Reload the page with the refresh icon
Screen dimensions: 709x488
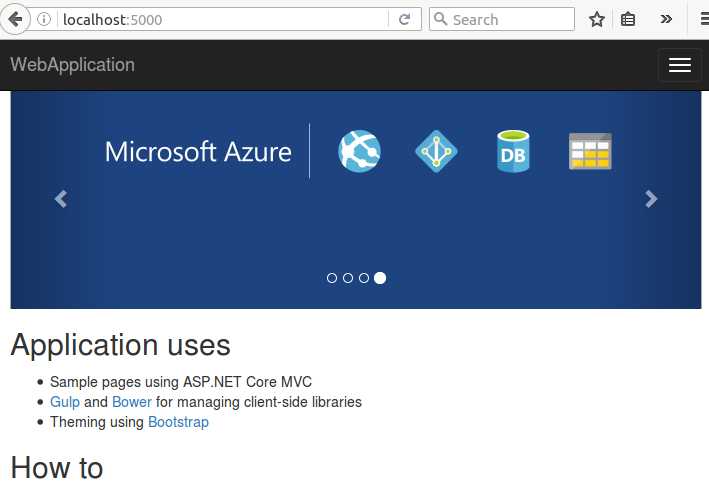tap(405, 19)
